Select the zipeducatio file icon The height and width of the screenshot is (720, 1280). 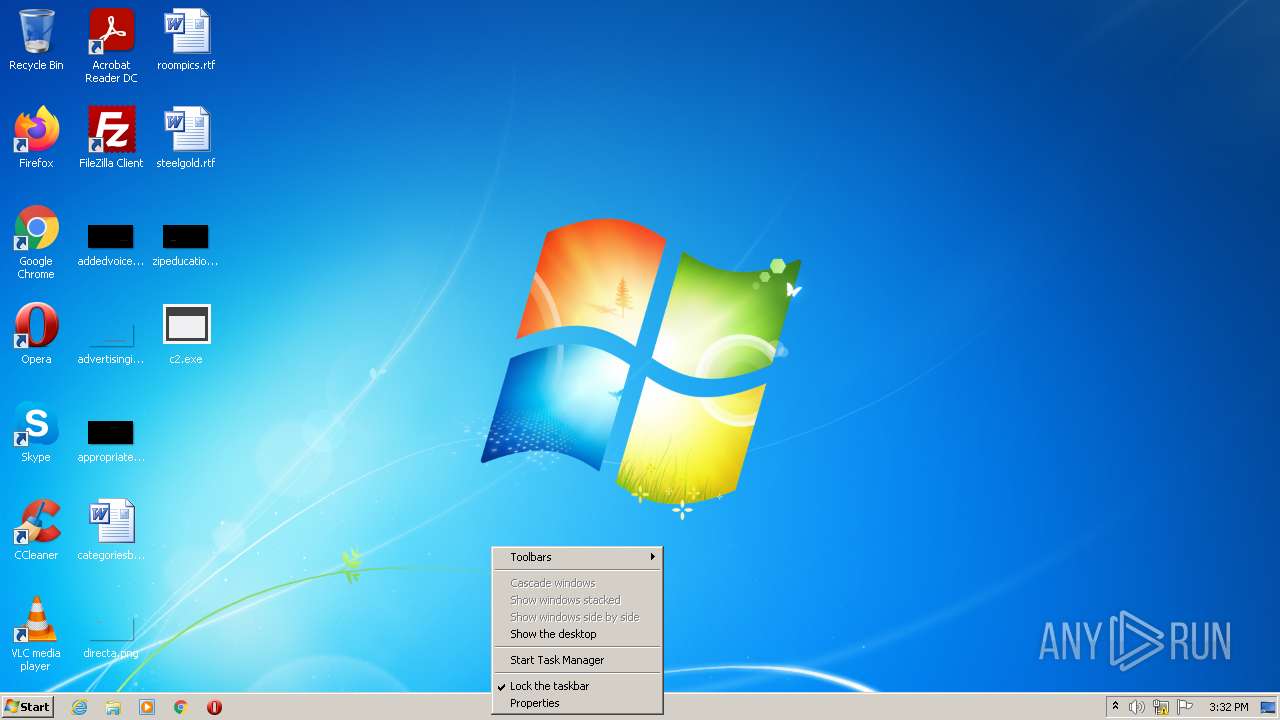[x=186, y=246]
